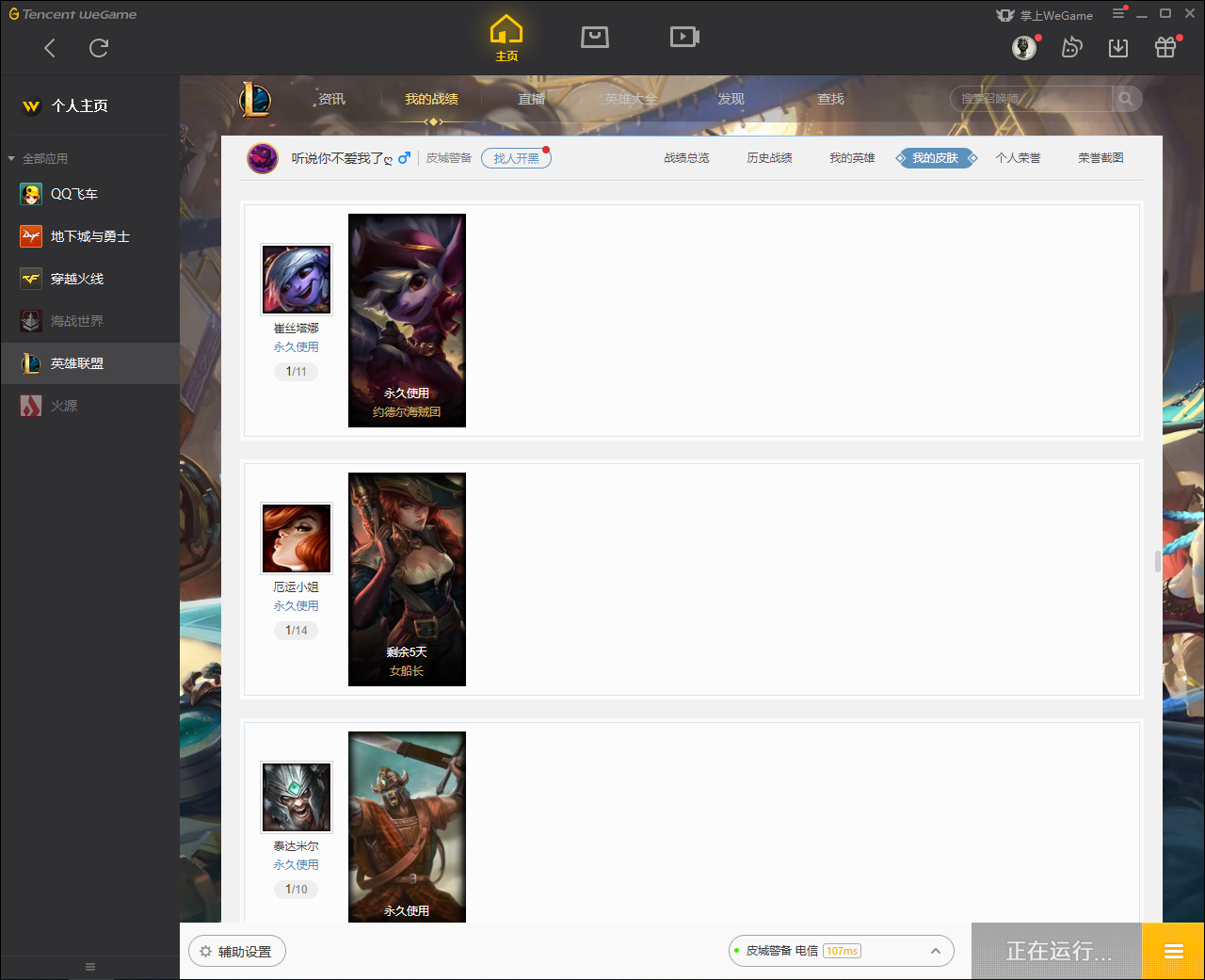
Task: Click the search magnifier icon
Action: 1126,99
